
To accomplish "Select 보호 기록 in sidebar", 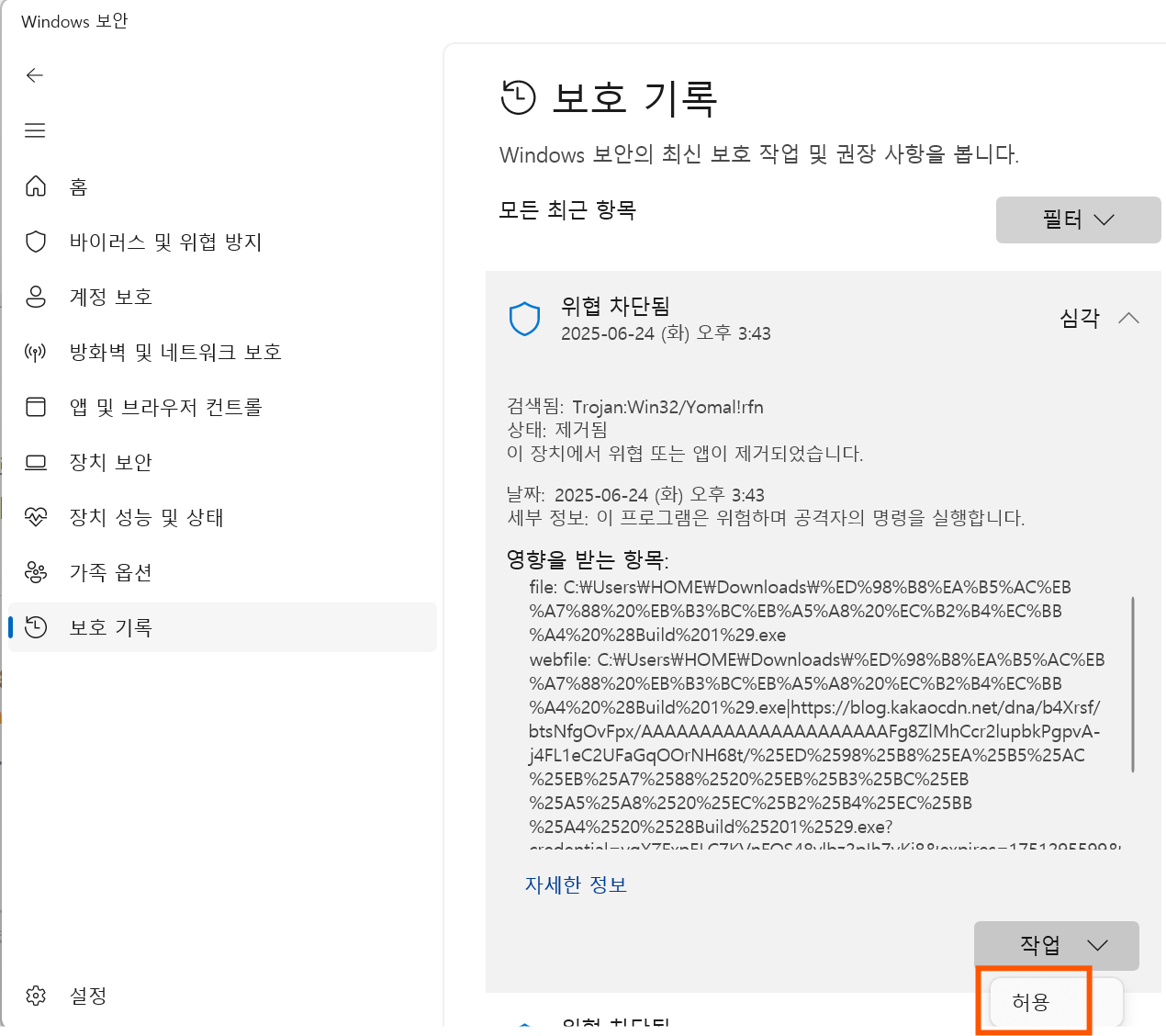I will pos(223,627).
